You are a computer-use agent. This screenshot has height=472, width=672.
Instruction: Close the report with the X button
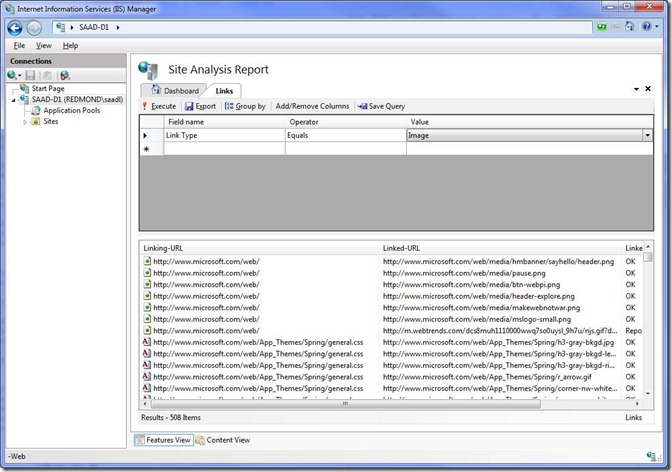pyautogui.click(x=648, y=88)
